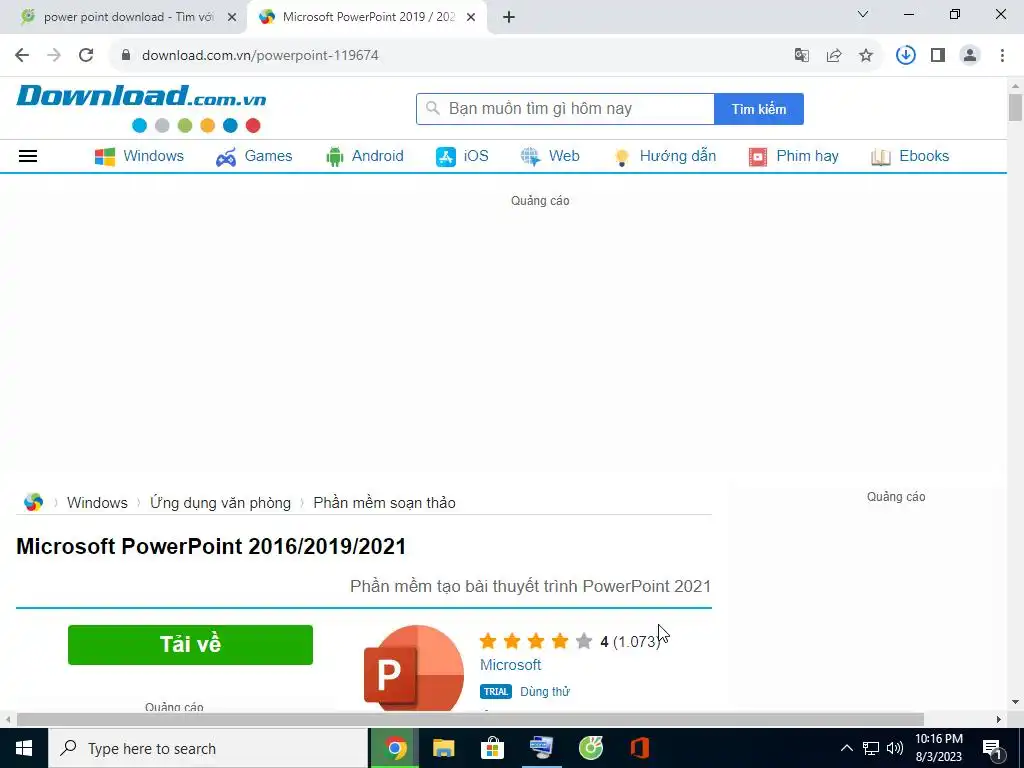The height and width of the screenshot is (768, 1024).
Task: Click Windows taskbar search box
Action: 208,748
